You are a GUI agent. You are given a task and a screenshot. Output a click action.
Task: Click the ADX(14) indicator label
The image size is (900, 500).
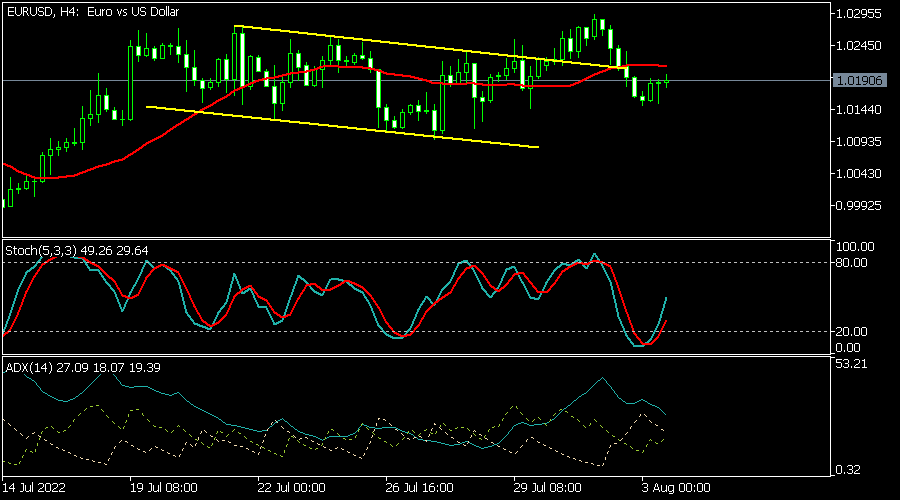pyautogui.click(x=83, y=368)
